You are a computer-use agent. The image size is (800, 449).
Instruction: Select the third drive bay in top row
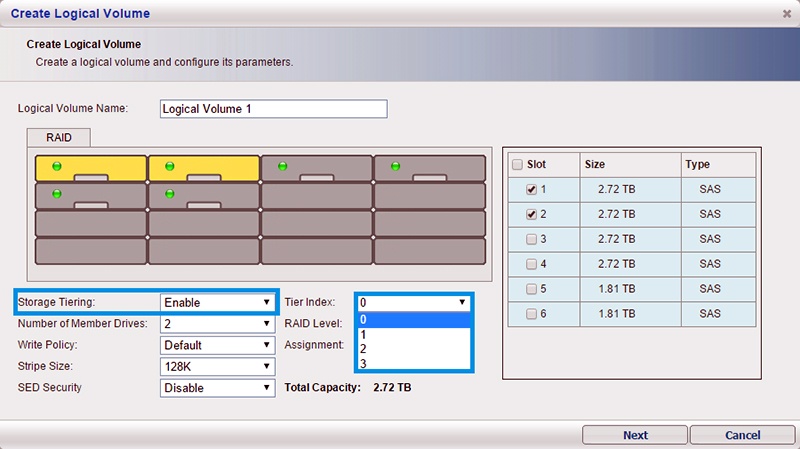[x=317, y=168]
